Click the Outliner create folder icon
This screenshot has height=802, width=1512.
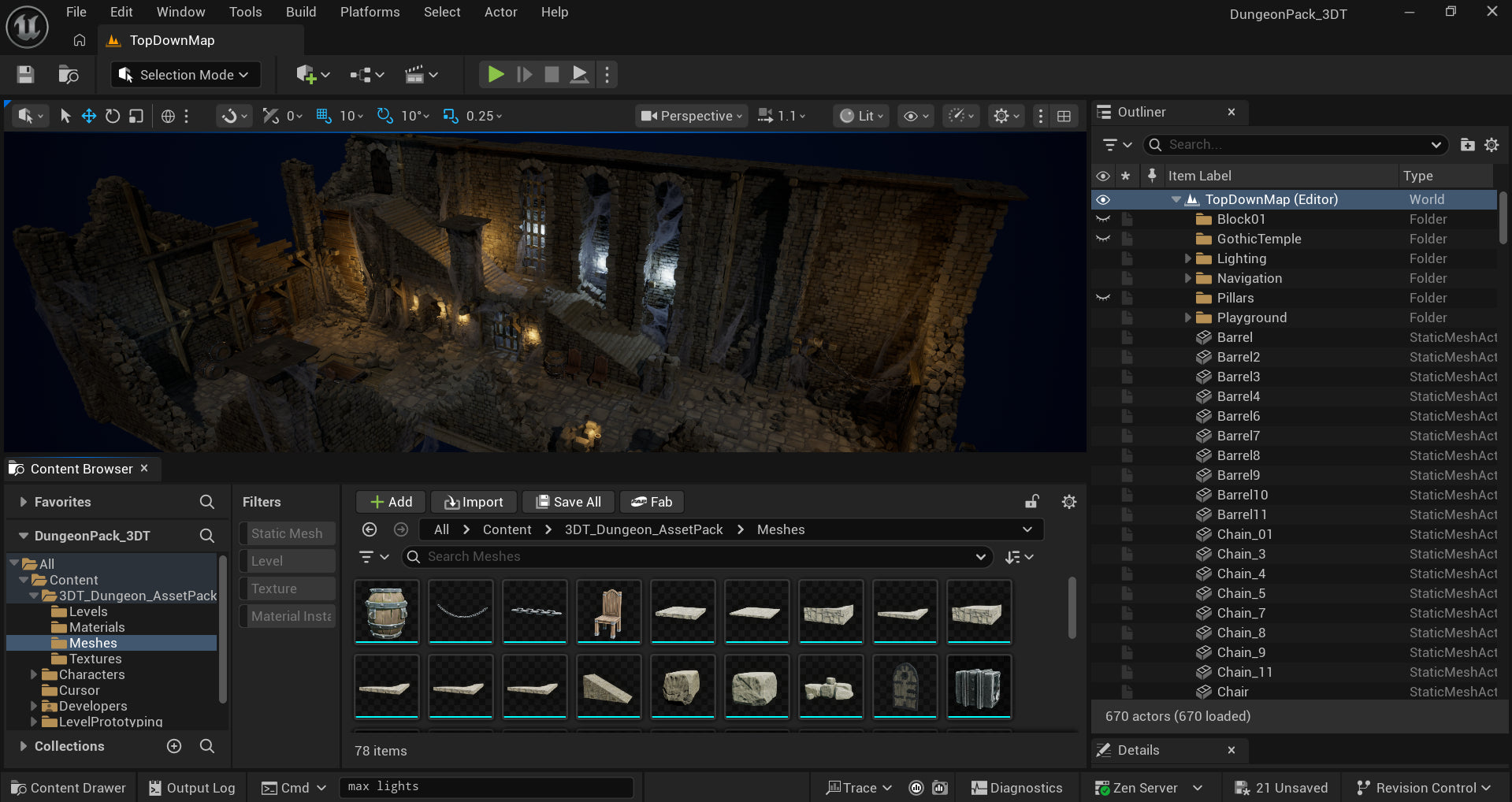click(x=1467, y=145)
